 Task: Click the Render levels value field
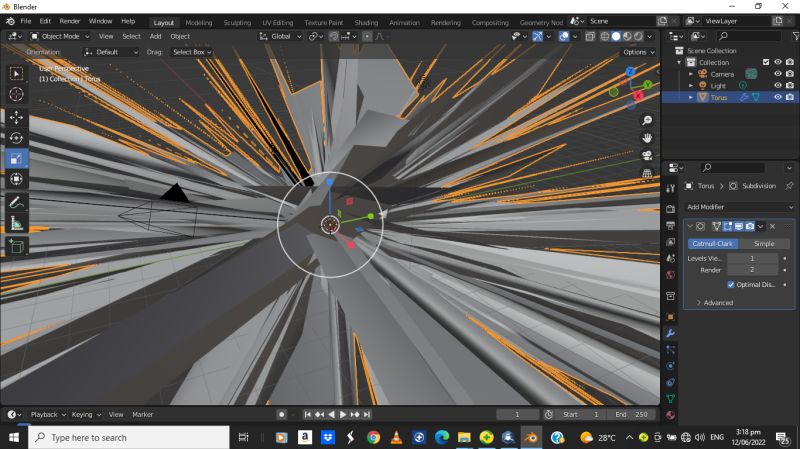pos(752,270)
